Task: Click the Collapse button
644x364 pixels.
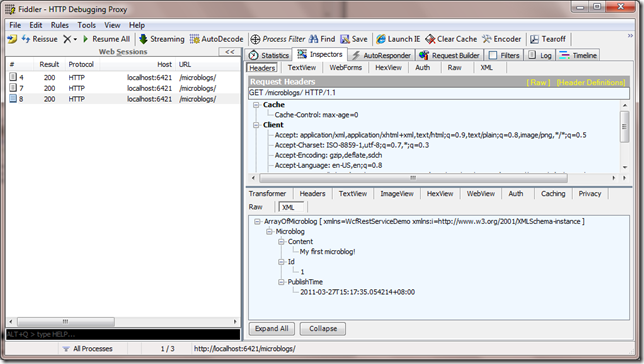Action: tap(323, 329)
